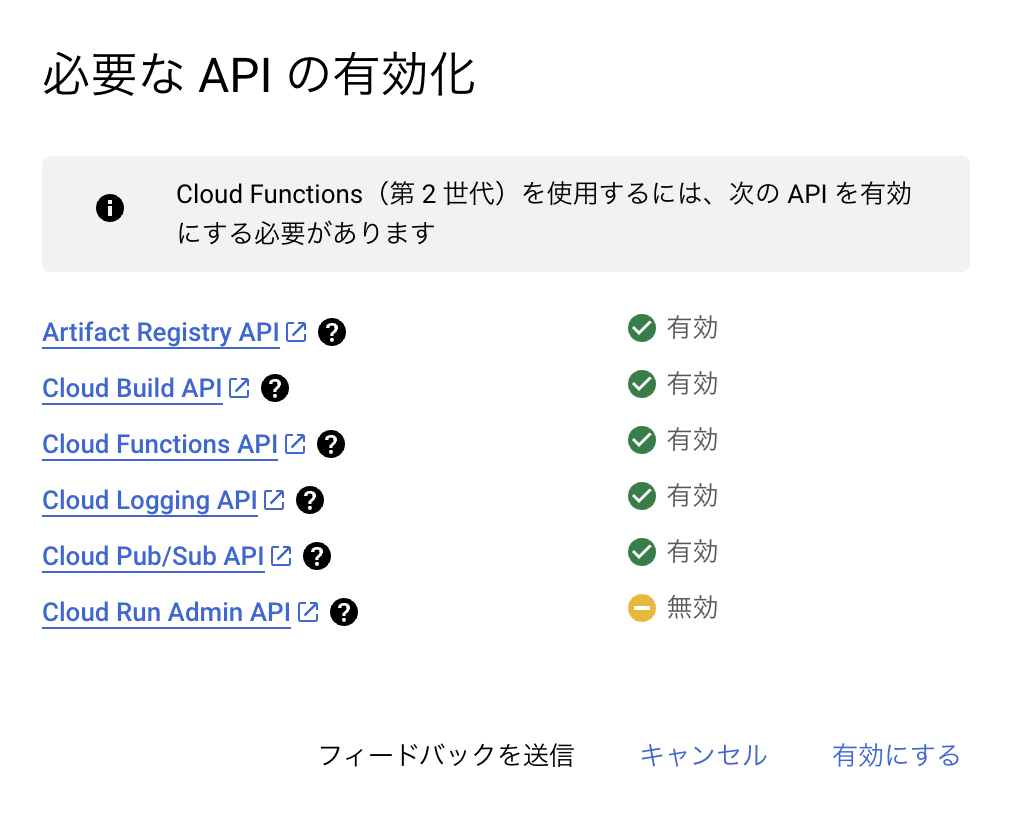Click green check icon for Cloud Logging API
Viewport: 1014px width, 820px height.
point(642,496)
